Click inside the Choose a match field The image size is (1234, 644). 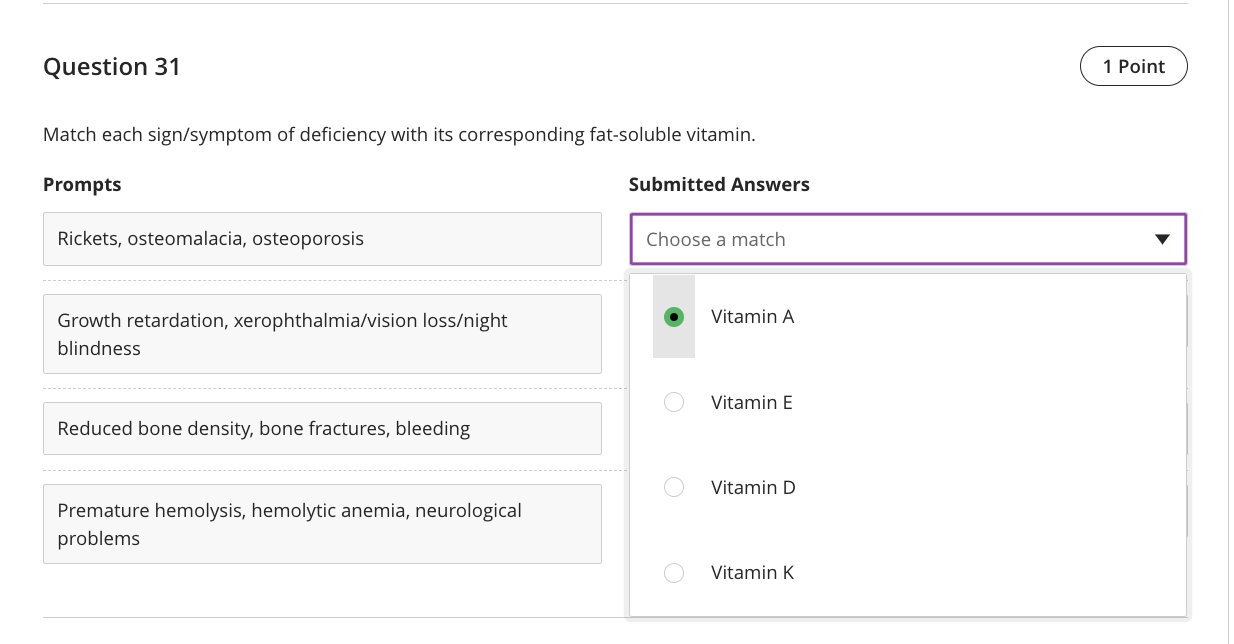(x=850, y=239)
